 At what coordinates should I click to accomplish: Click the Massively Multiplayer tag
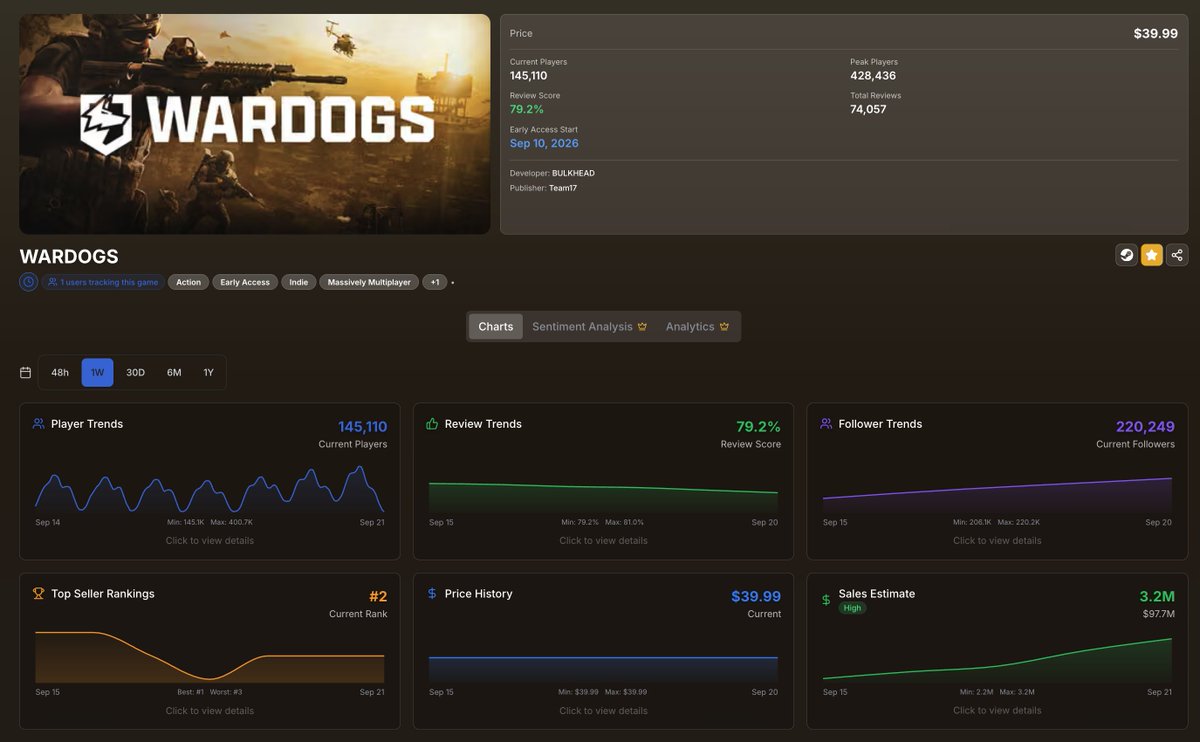(369, 282)
